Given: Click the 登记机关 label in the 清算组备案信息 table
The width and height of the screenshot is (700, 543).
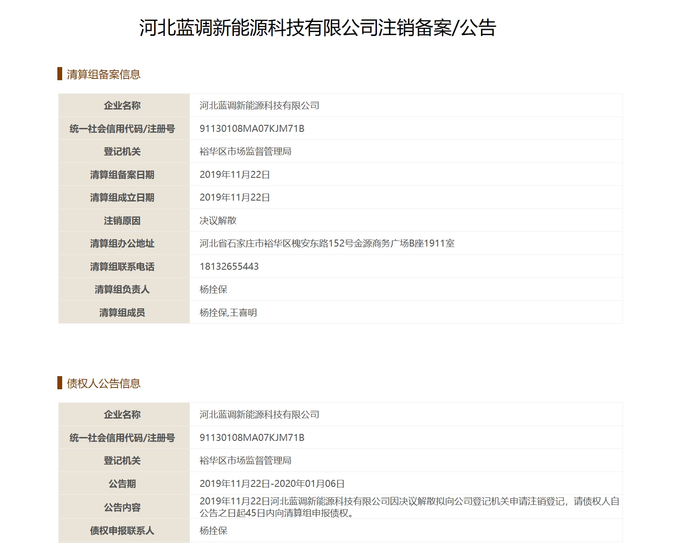Looking at the screenshot, I should [122, 151].
